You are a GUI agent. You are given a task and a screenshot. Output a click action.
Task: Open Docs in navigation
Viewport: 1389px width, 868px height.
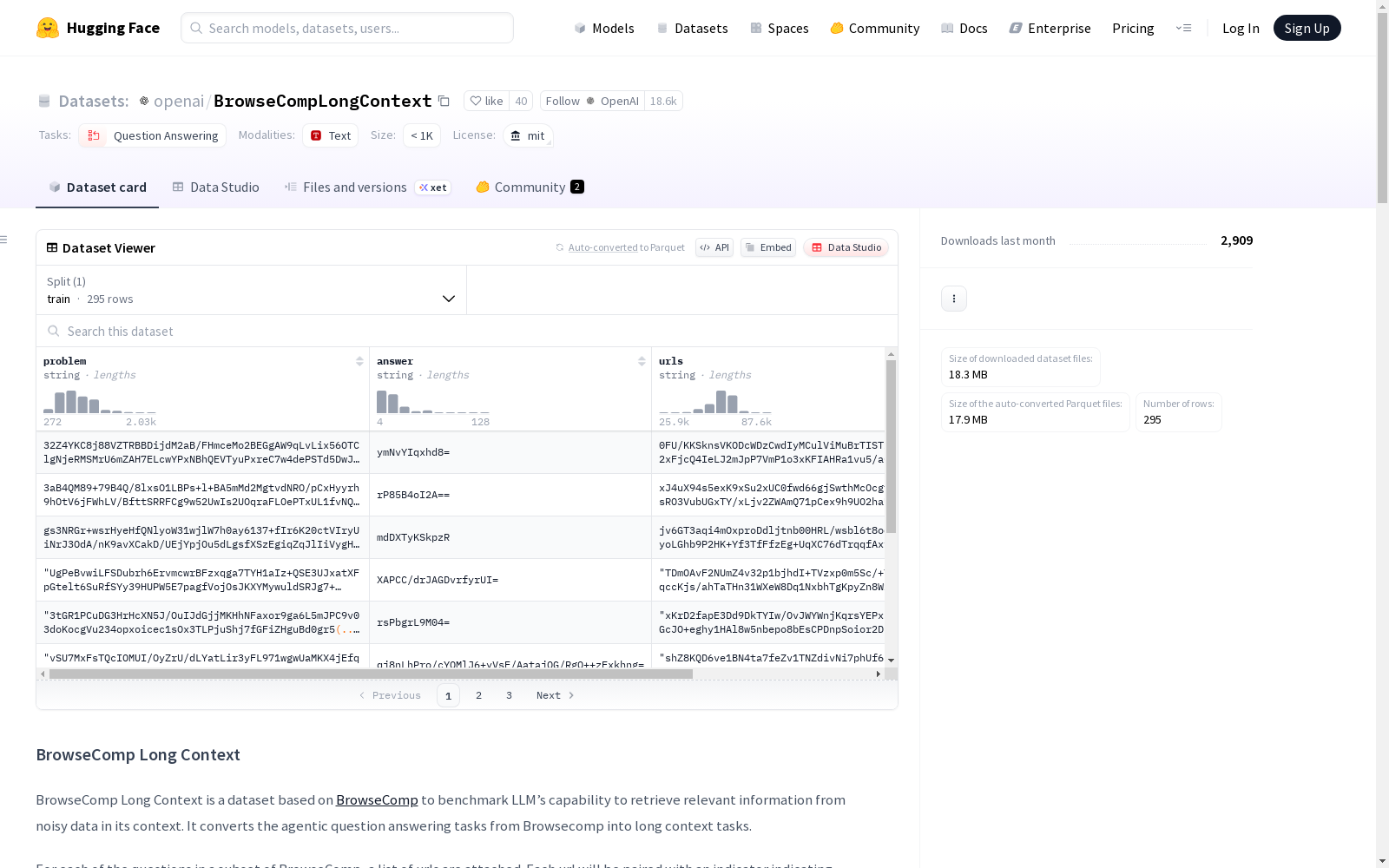tap(964, 28)
